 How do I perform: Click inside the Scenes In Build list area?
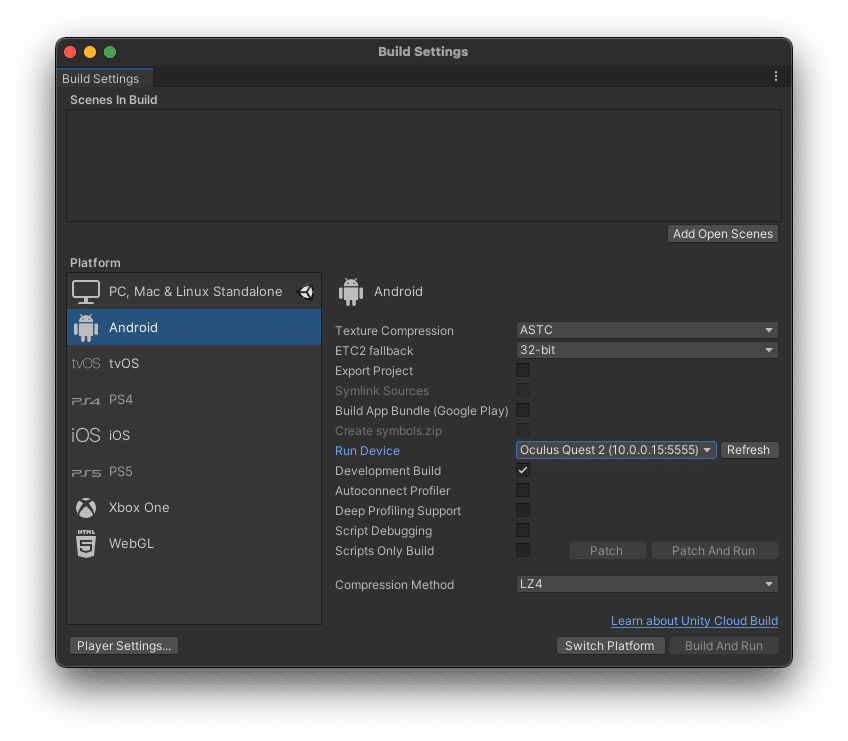tap(423, 166)
